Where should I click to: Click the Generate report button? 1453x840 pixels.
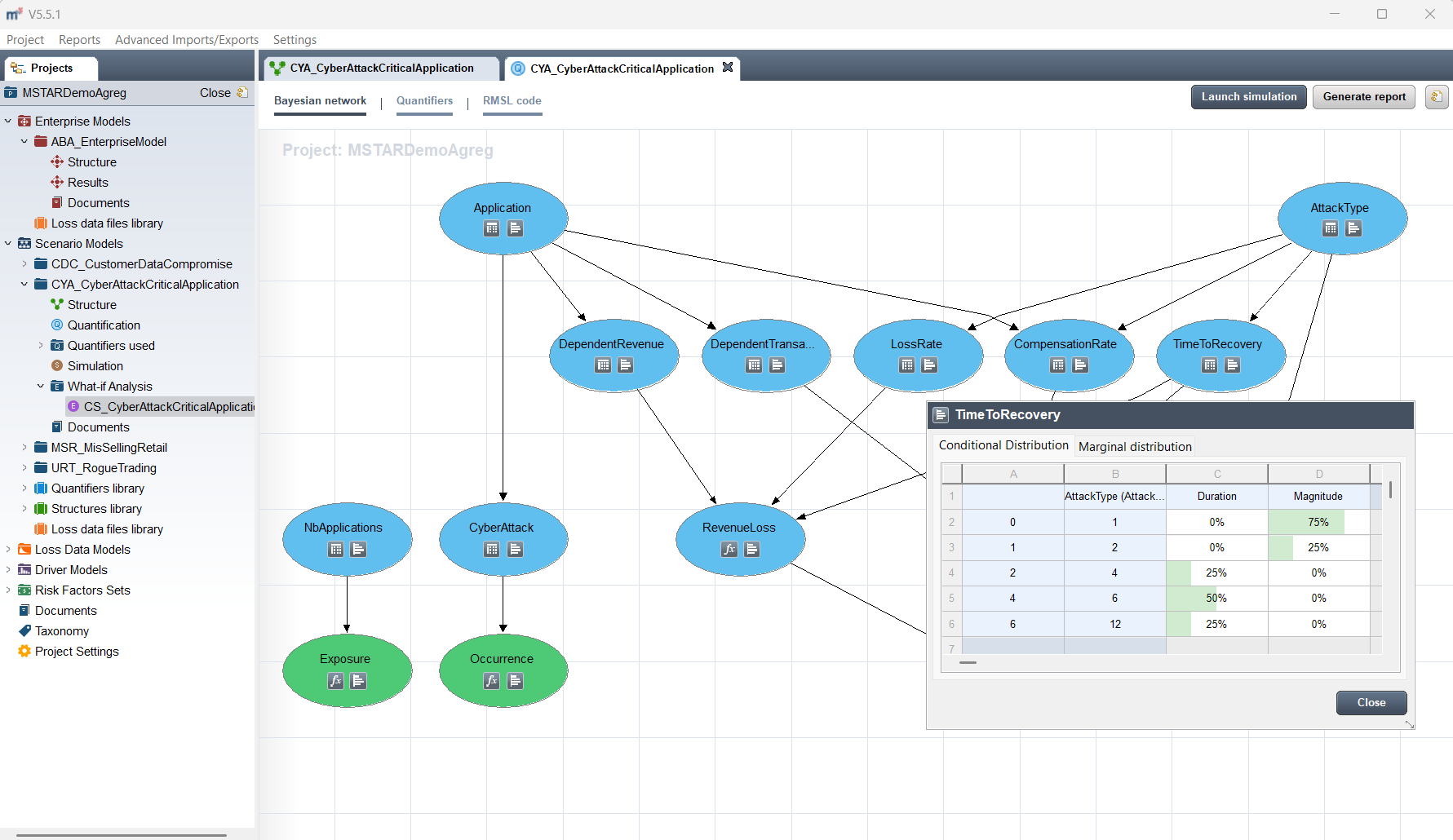pyautogui.click(x=1364, y=97)
